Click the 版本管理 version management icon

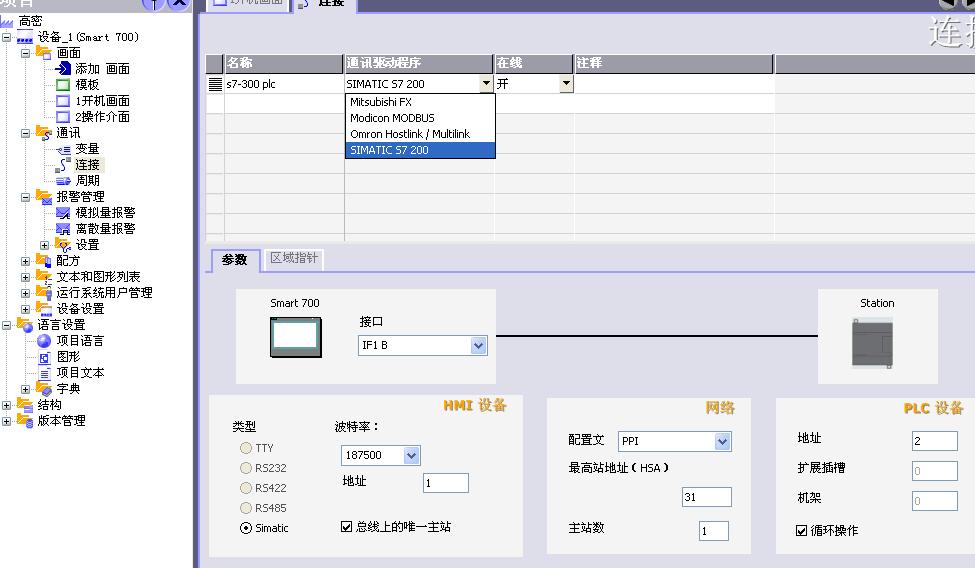click(x=25, y=421)
